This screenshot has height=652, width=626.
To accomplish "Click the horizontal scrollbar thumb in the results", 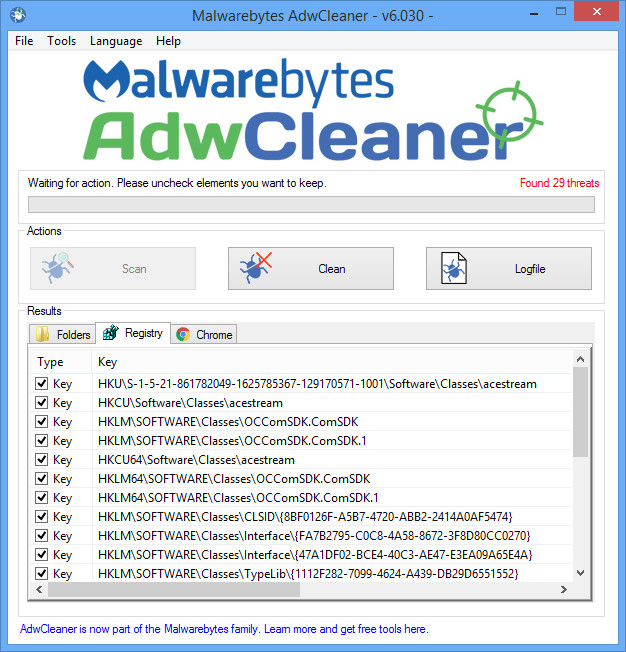I will 174,589.
